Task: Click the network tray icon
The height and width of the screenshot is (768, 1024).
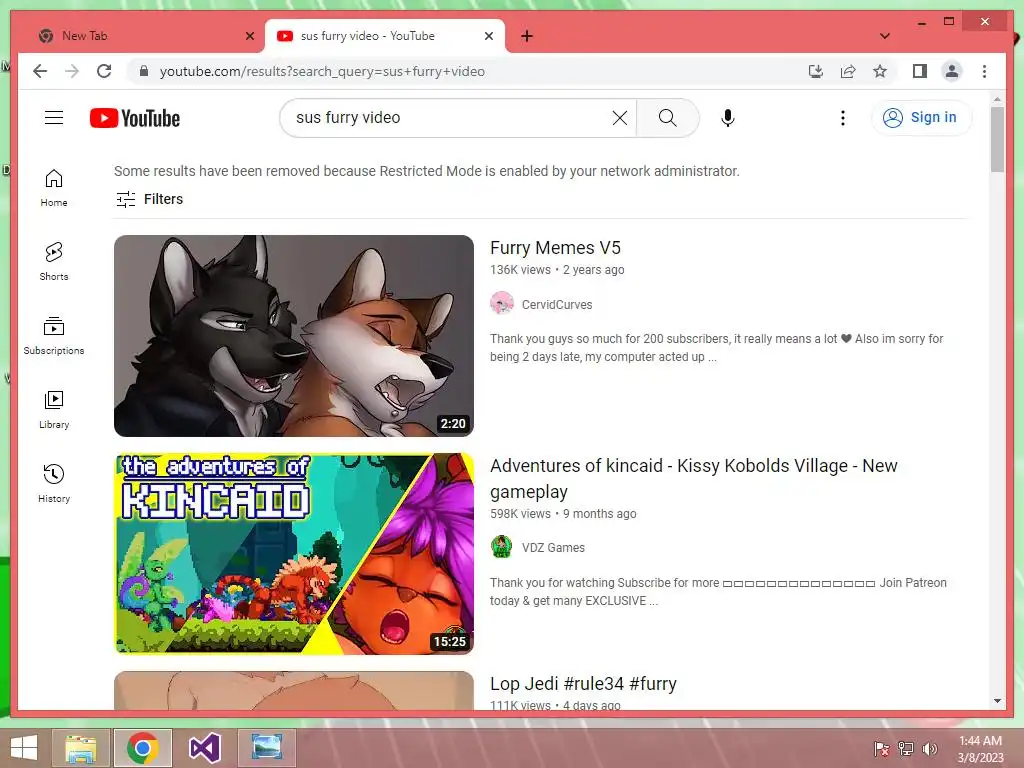Action: coord(906,748)
